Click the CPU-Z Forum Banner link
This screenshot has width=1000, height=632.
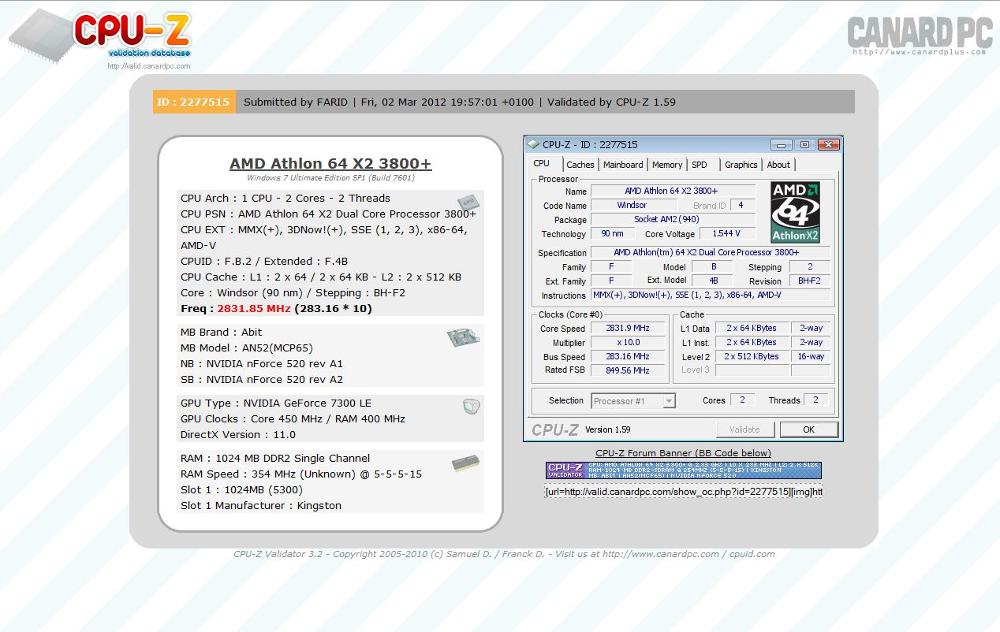[x=683, y=453]
